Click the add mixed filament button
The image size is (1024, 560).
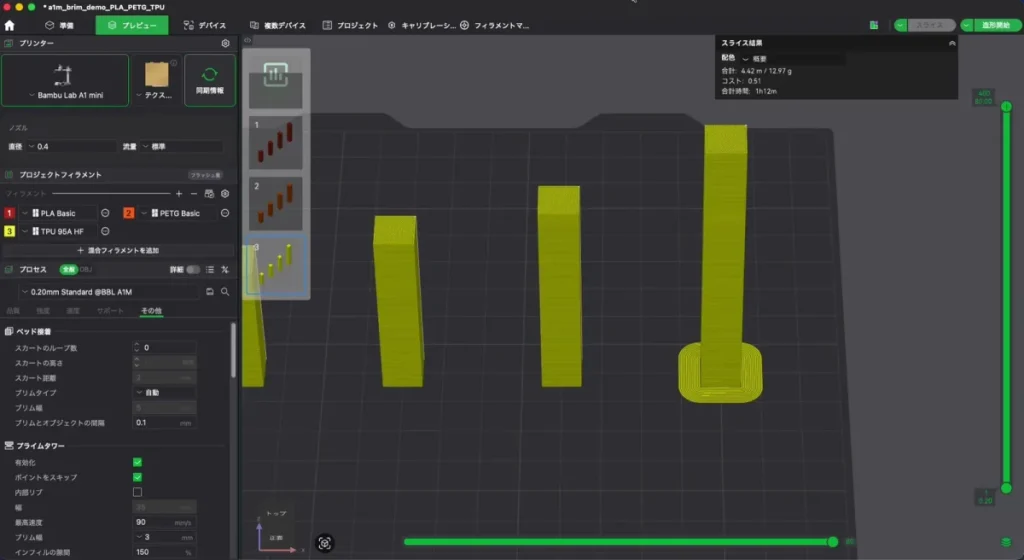tap(118, 250)
